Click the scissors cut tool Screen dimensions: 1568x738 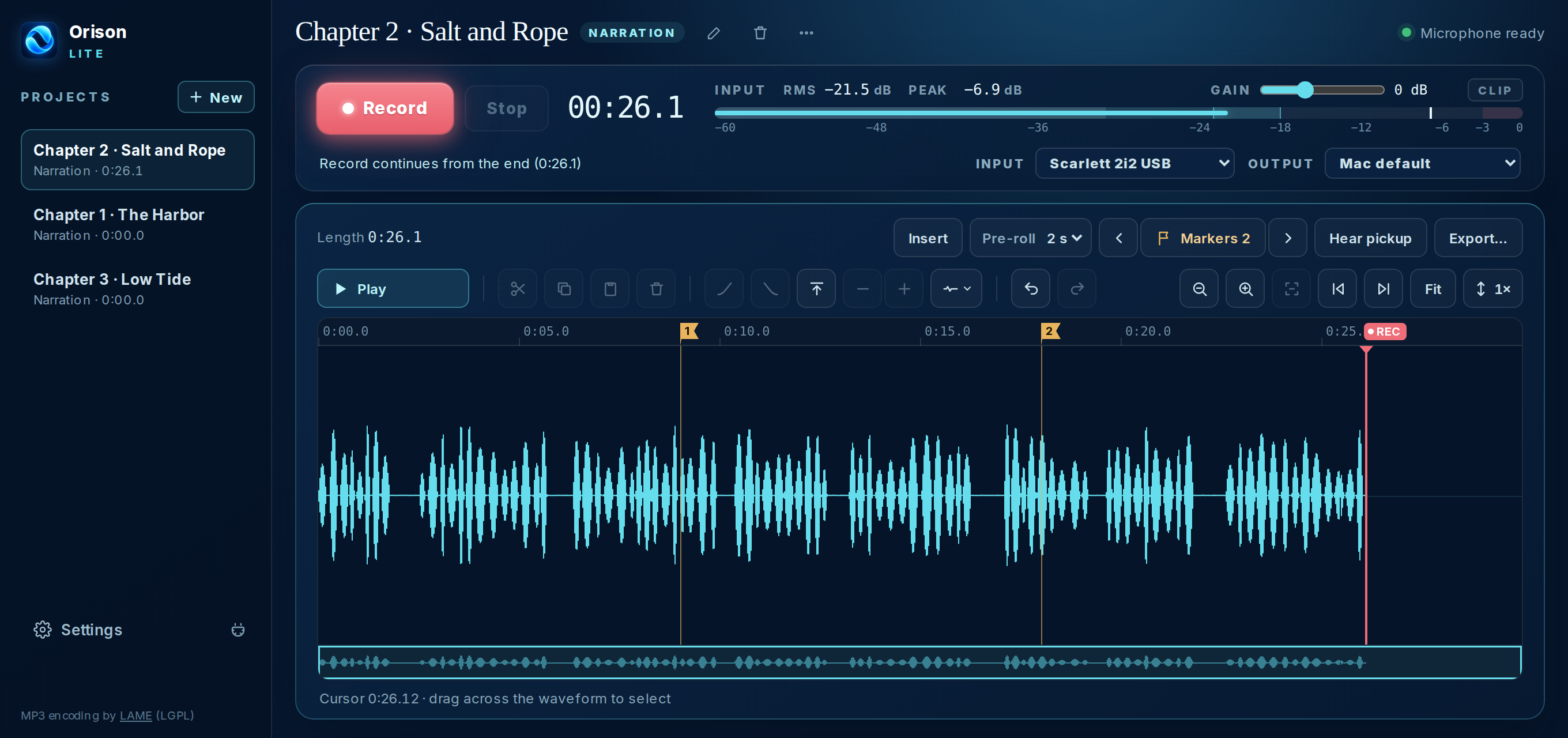pos(518,289)
